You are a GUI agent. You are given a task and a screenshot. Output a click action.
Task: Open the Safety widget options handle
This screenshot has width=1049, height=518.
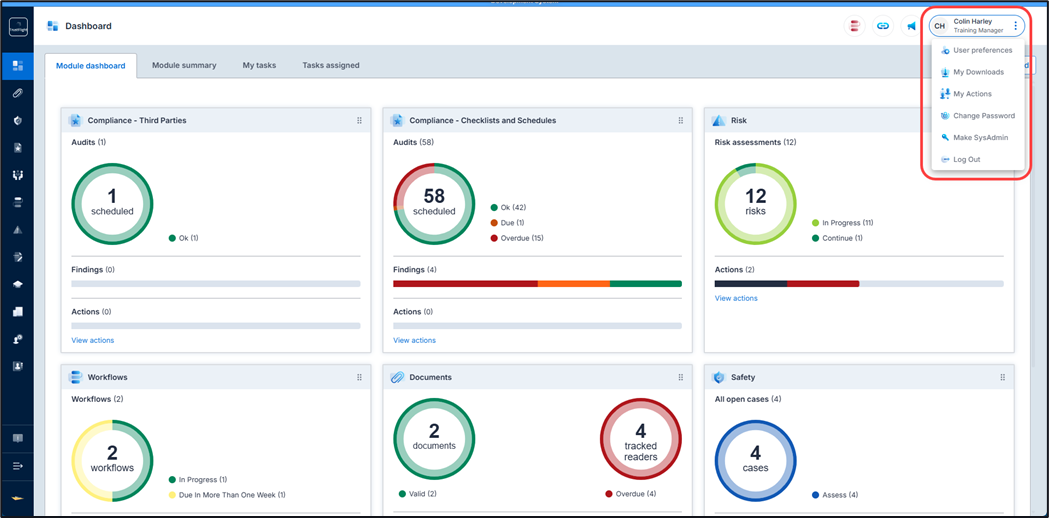coord(1002,378)
